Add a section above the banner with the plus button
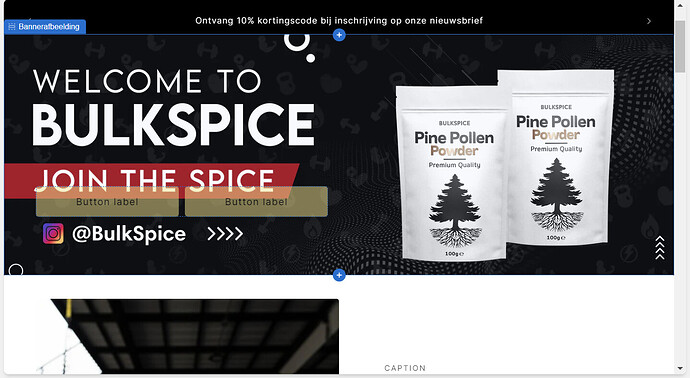This screenshot has width=690, height=378. click(x=339, y=35)
